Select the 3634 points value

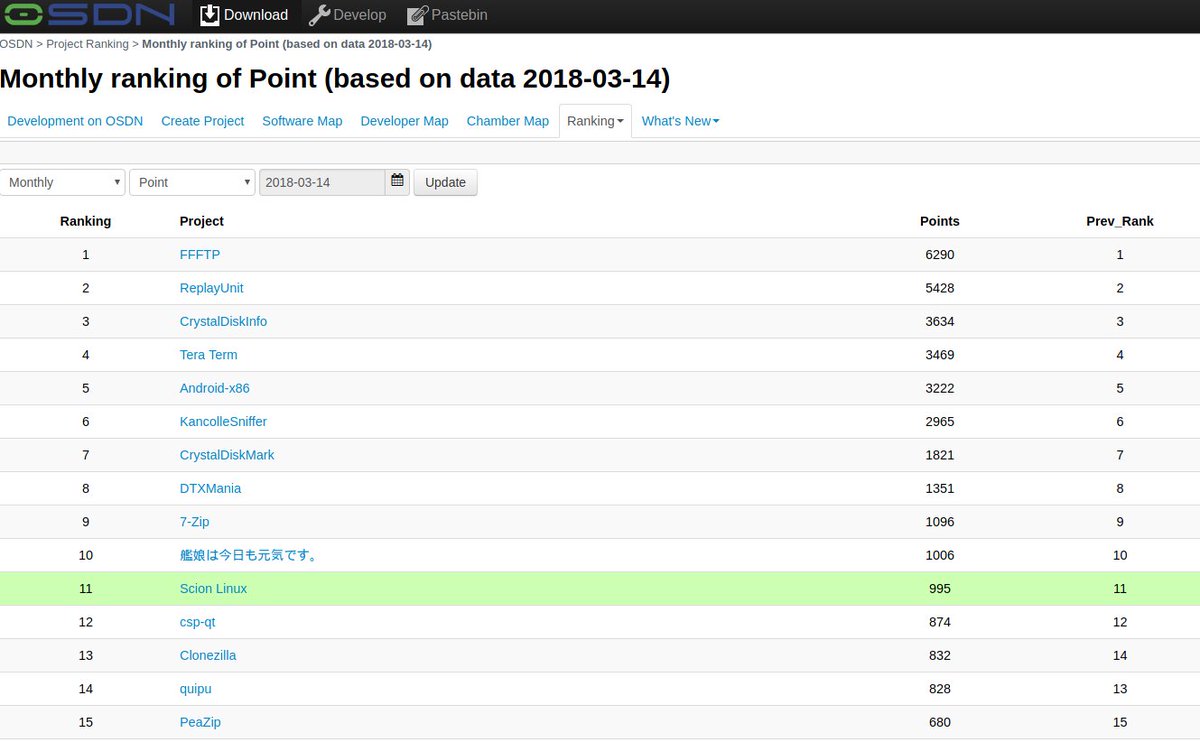click(940, 322)
